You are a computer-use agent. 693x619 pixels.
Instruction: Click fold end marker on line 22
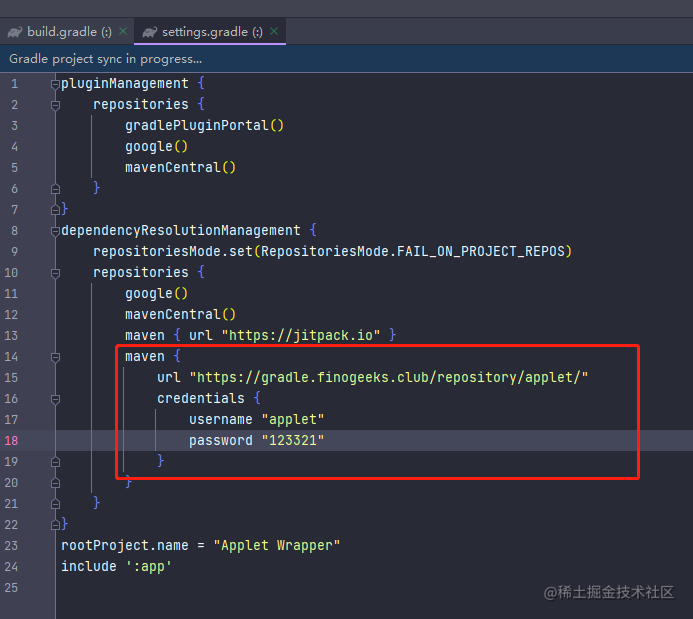(x=55, y=525)
